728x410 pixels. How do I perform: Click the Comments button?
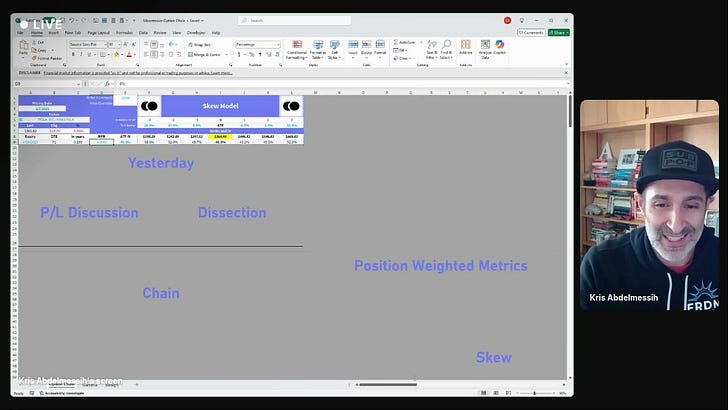click(x=531, y=33)
